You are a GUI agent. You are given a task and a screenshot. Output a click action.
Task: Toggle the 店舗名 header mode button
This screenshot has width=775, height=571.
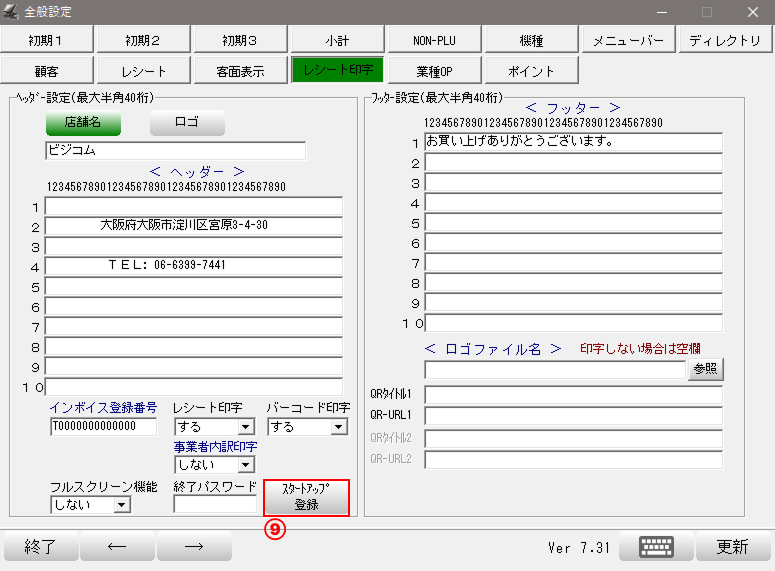pos(83,123)
